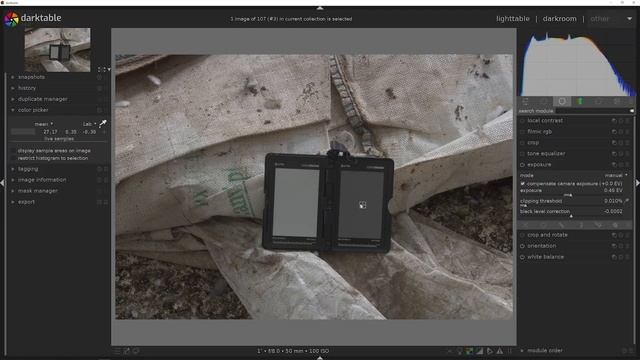Viewport: 640px width, 360px height.
Task: Uncheck compensate camera exposure
Action: pyautogui.click(x=523, y=184)
